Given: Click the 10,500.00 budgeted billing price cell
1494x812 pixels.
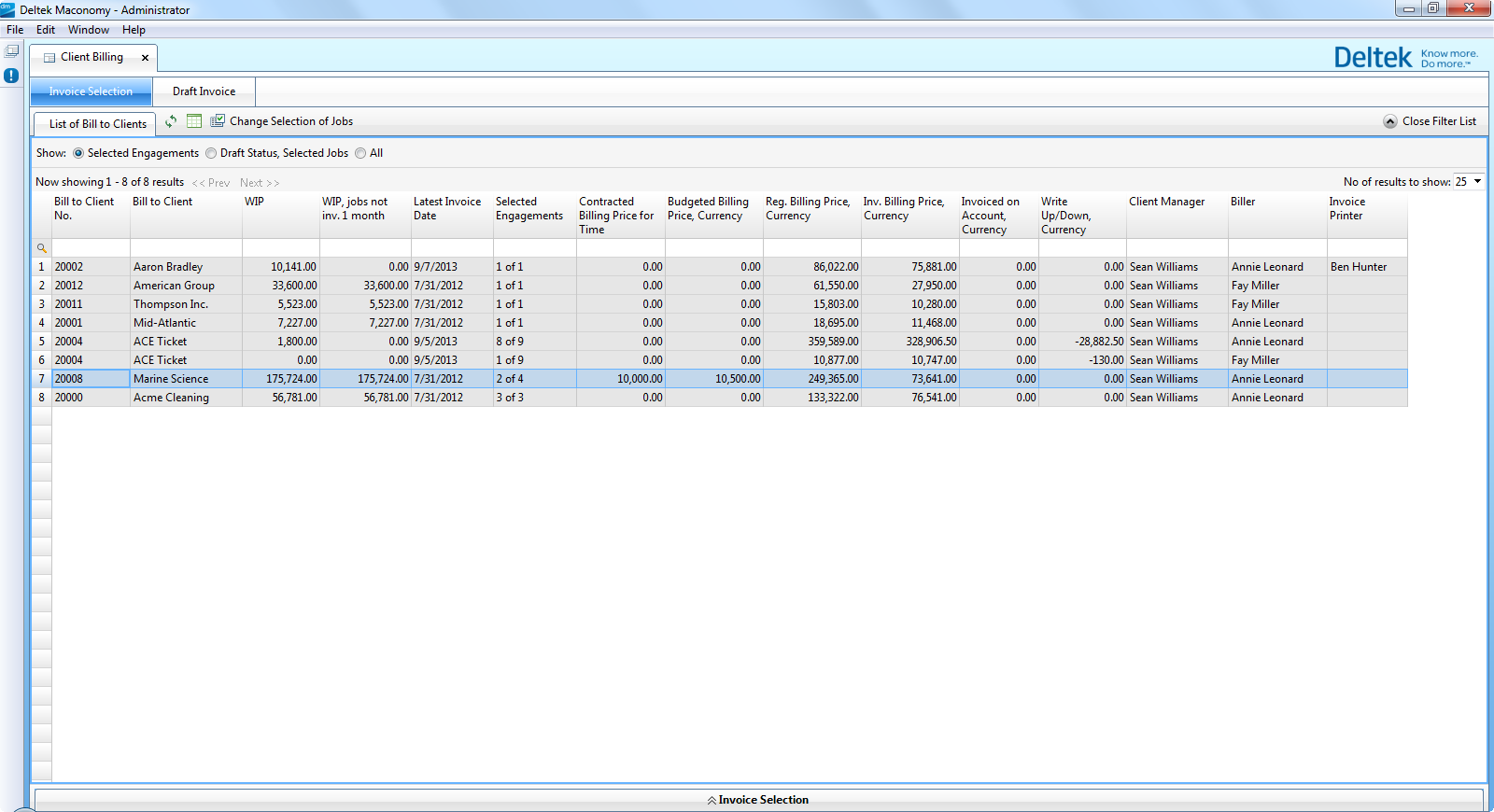Looking at the screenshot, I should point(714,379).
